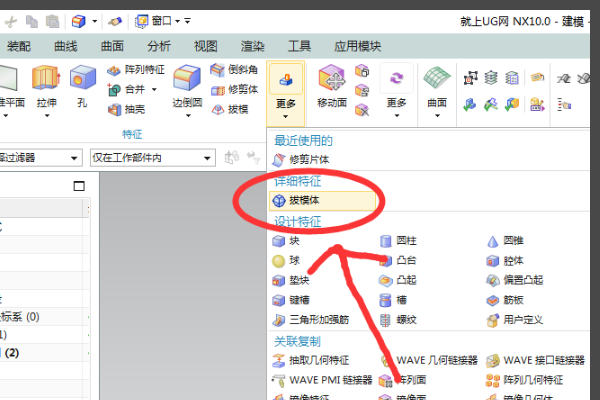Open the 合并 dropdown arrow
Image resolution: width=600 pixels, height=400 pixels.
[154, 90]
